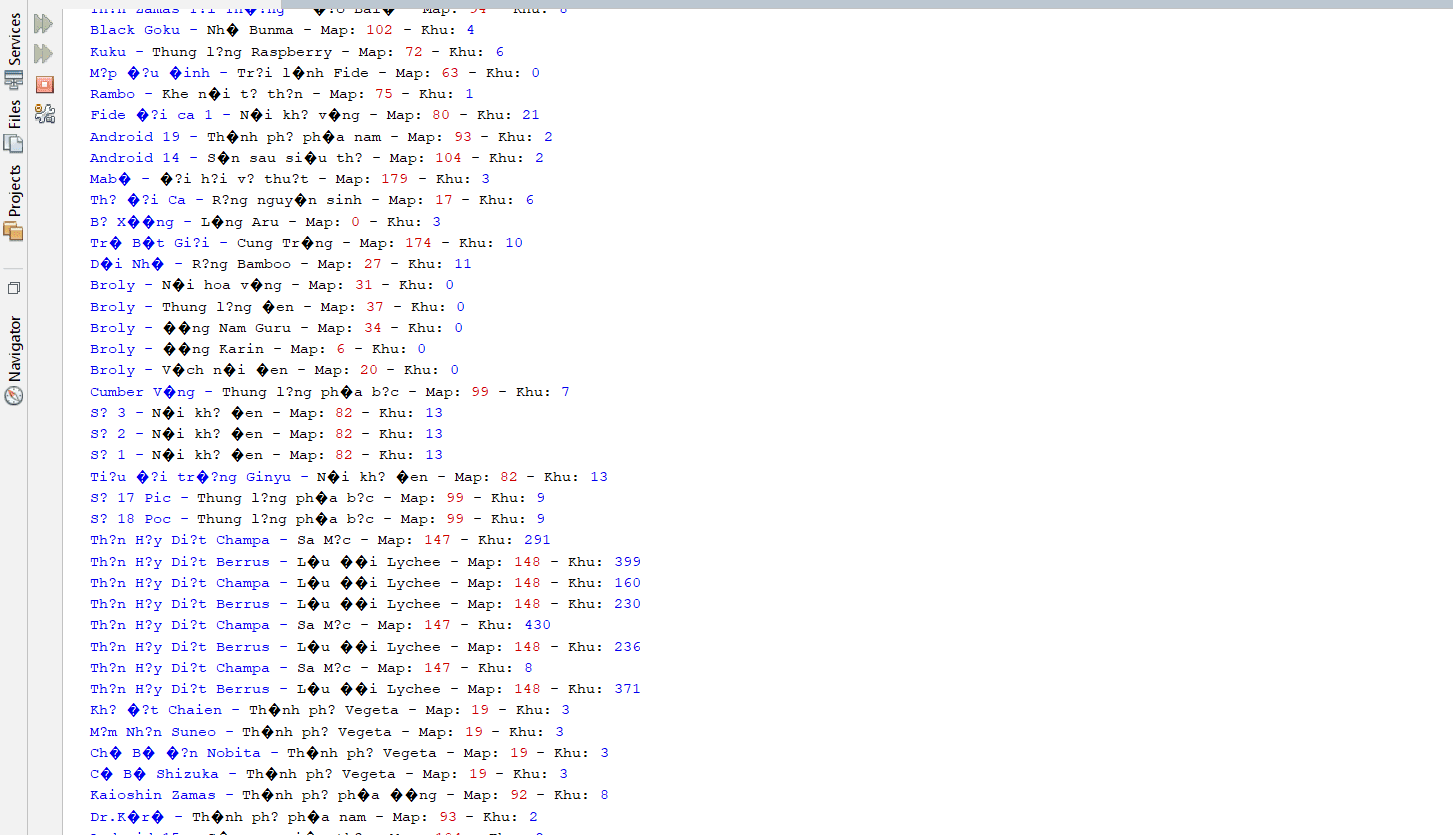Image resolution: width=1453 pixels, height=835 pixels.
Task: Show the Navigator side tab
Action: [13, 349]
